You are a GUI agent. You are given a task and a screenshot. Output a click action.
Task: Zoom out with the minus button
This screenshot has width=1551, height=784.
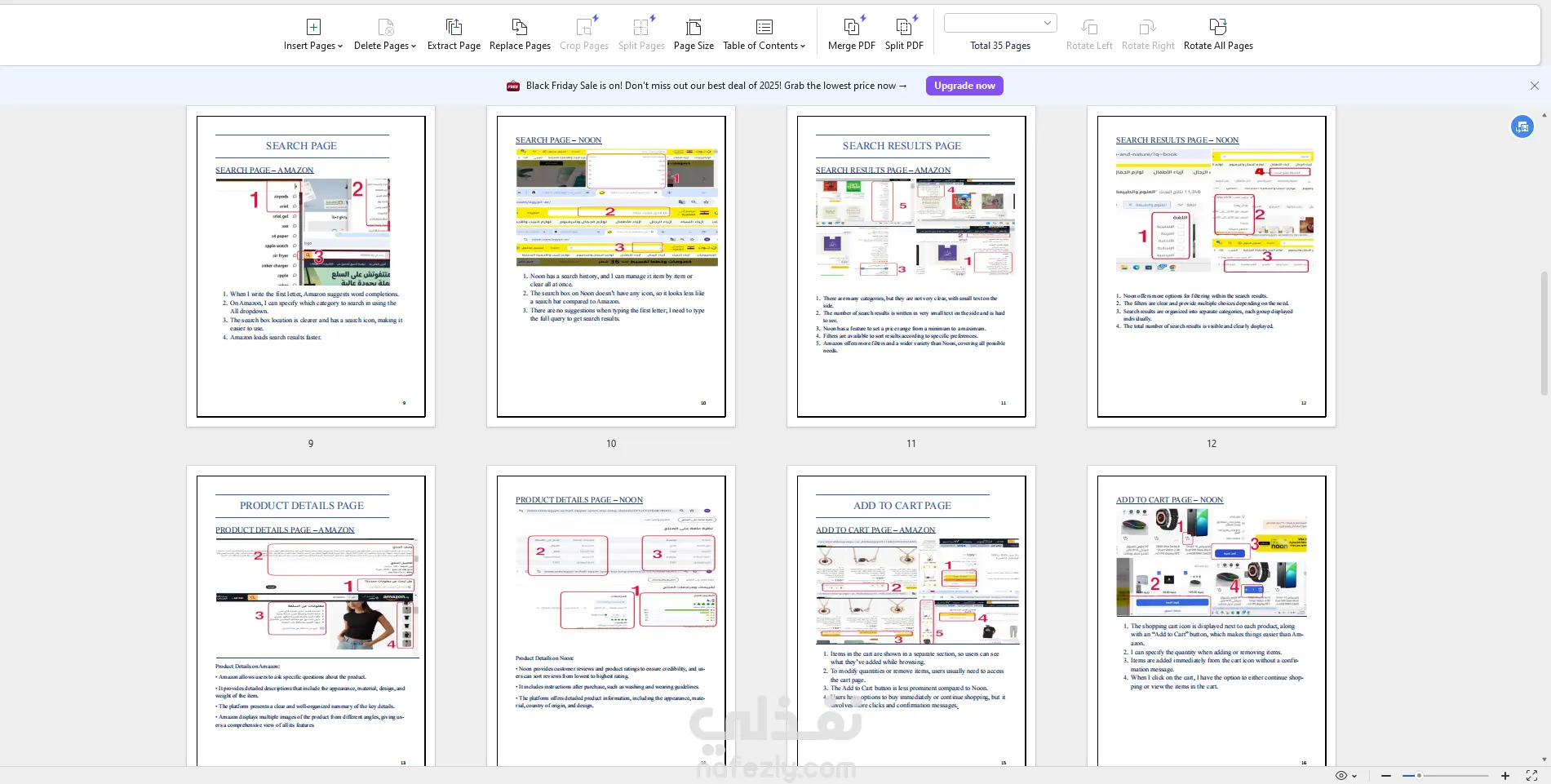point(1386,775)
